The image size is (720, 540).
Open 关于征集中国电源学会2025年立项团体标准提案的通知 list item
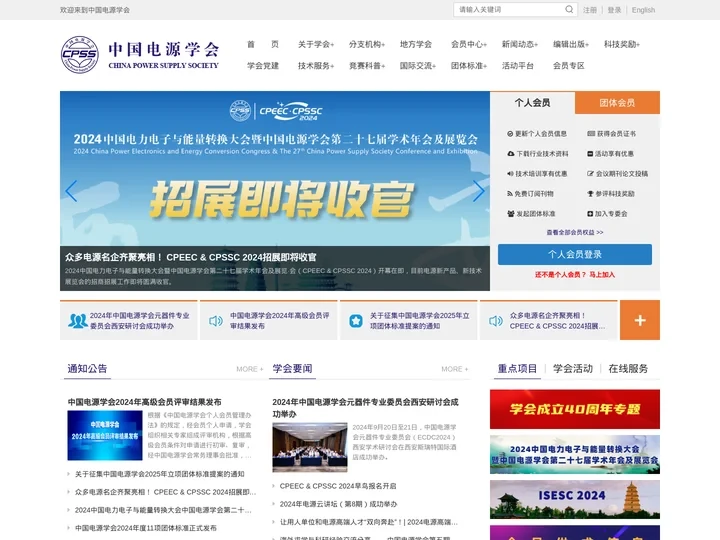click(159, 474)
